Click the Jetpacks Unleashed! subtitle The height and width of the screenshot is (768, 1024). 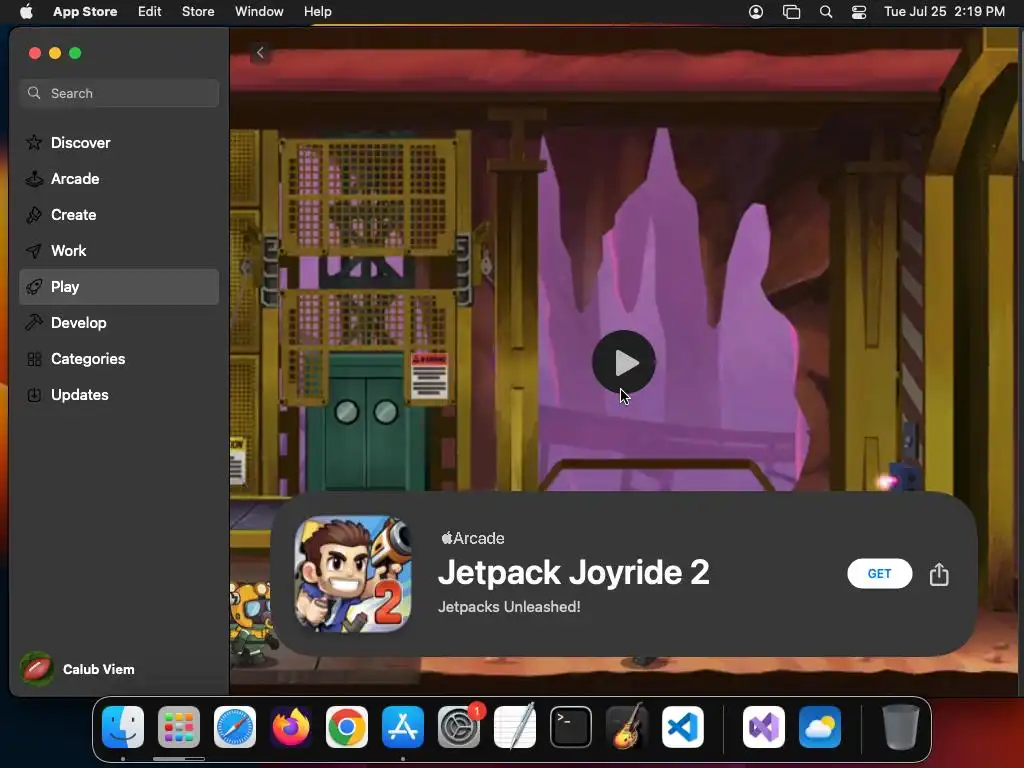pos(509,607)
